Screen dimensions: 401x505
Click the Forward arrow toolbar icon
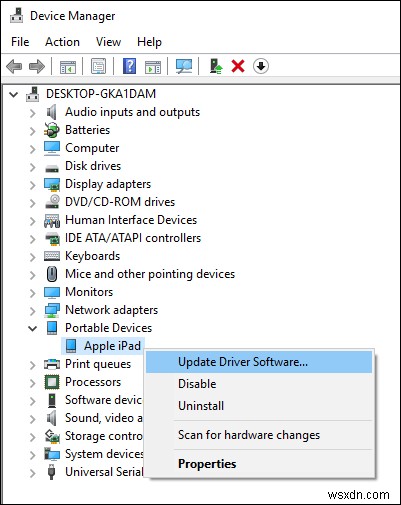pos(37,66)
